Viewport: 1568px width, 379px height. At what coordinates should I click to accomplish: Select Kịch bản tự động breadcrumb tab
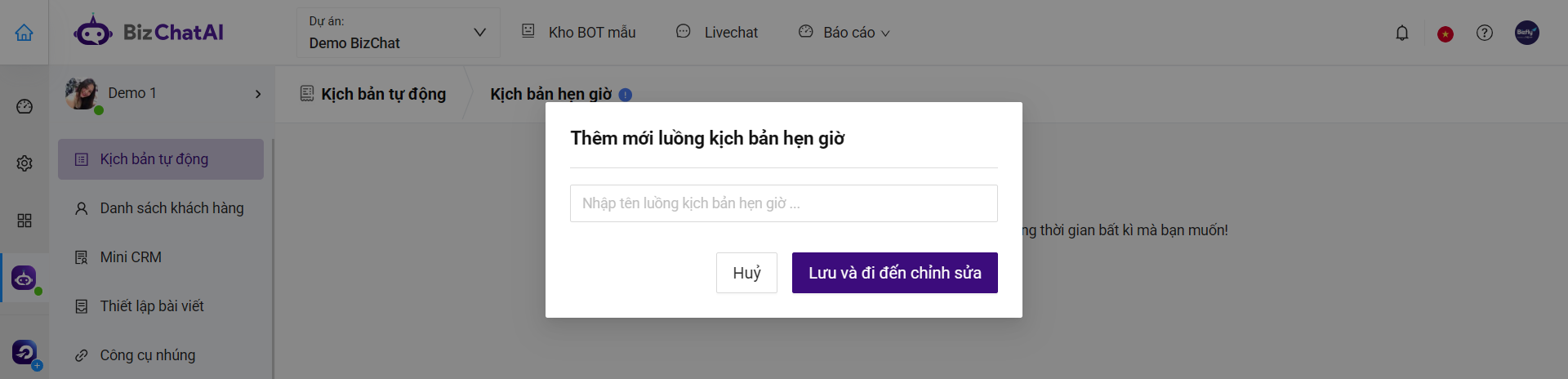[x=373, y=94]
